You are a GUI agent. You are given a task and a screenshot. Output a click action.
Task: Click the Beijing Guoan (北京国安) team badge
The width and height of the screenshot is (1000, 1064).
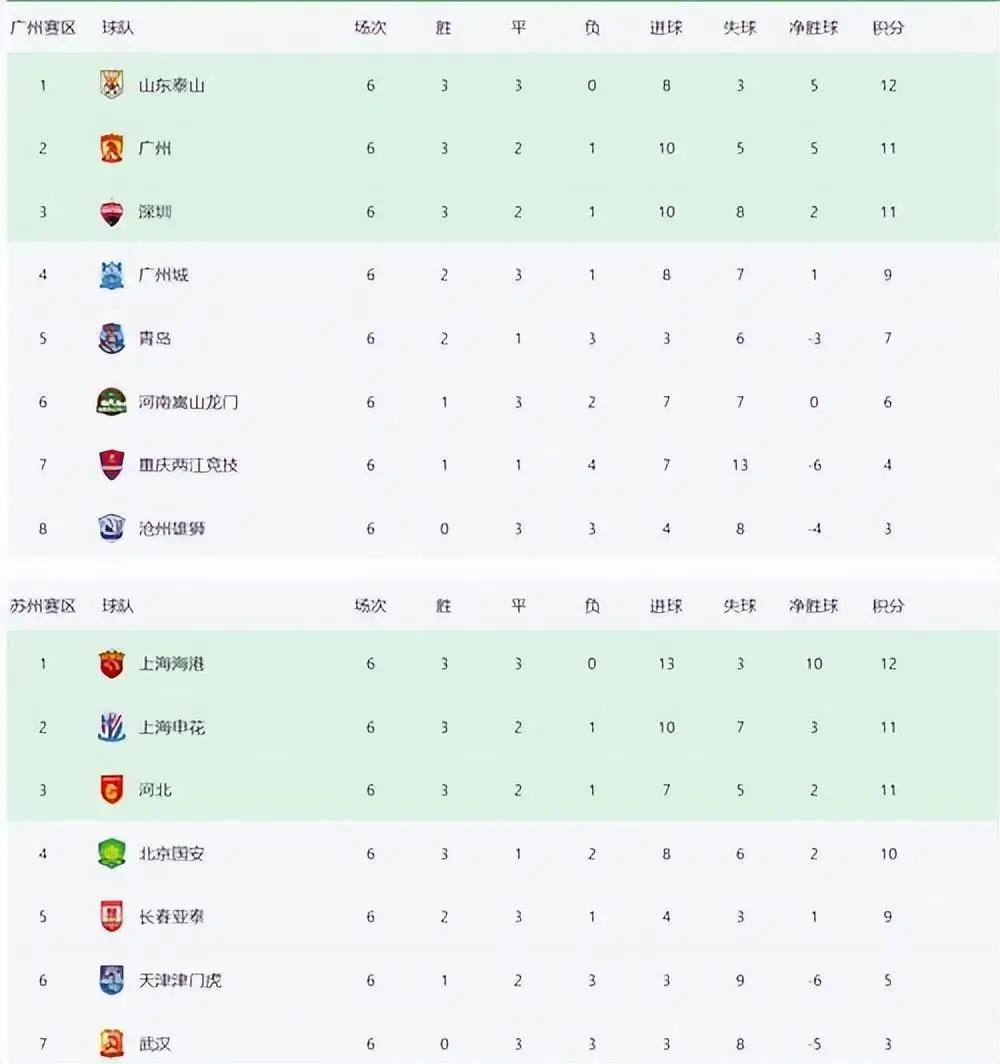pos(111,853)
